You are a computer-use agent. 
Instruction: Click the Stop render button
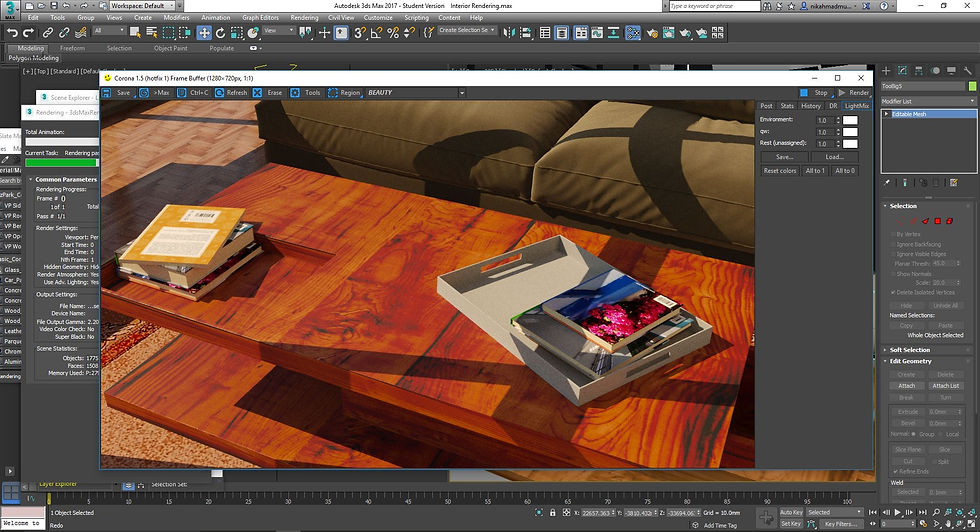(814, 93)
